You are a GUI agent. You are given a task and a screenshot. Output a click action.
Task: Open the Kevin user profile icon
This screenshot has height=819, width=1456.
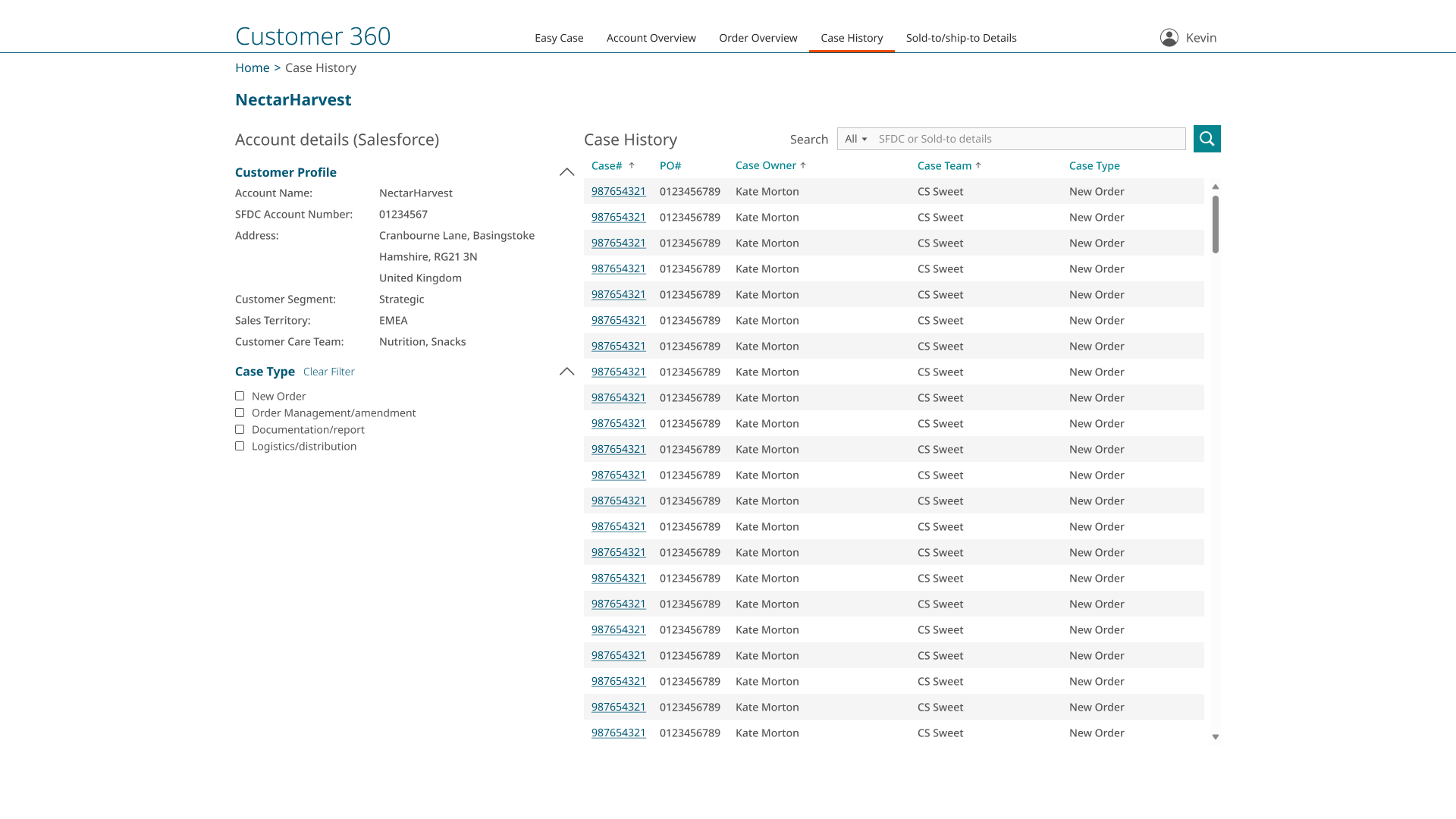coord(1169,36)
